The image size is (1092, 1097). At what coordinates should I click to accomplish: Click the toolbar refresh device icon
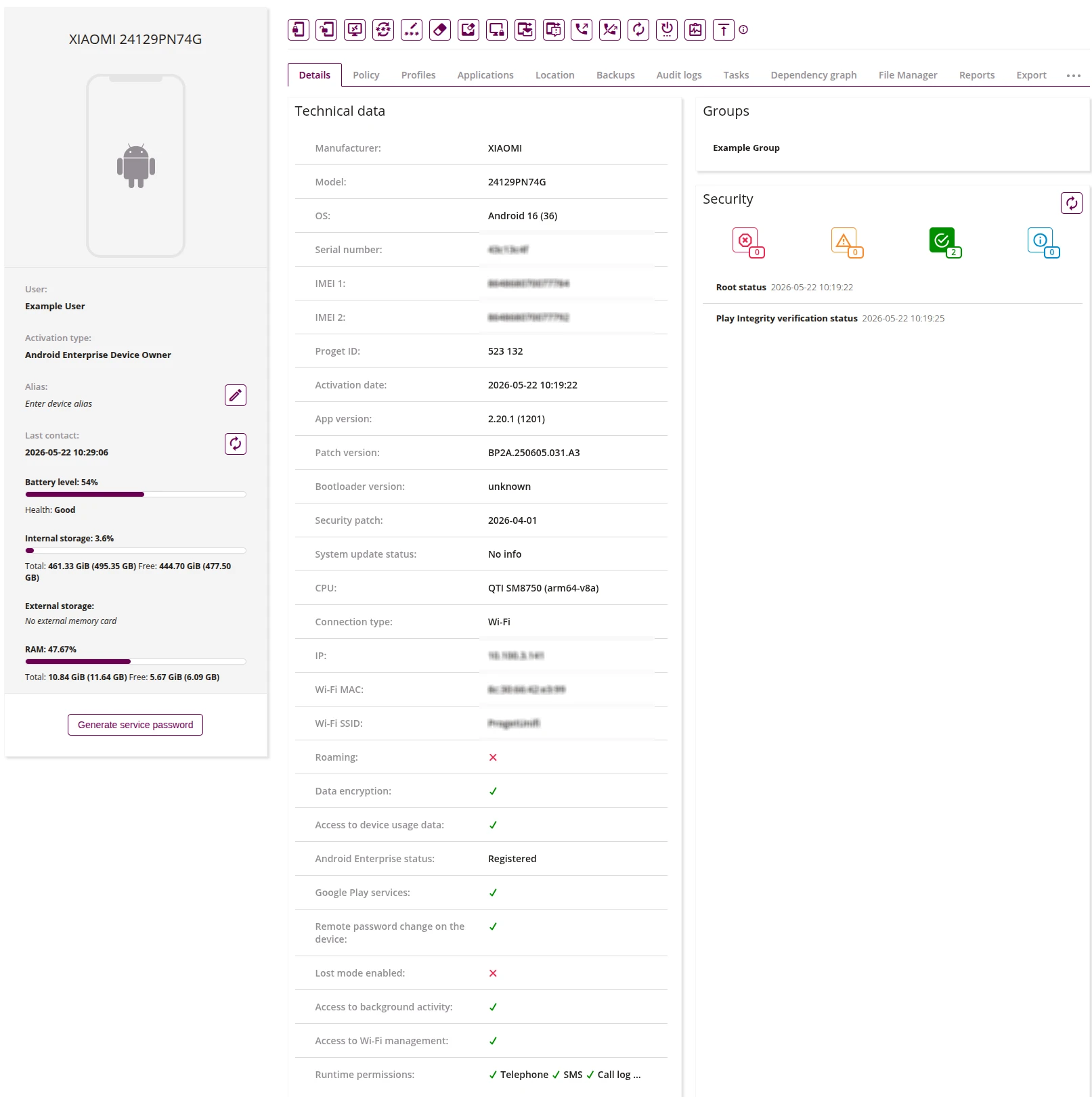638,30
